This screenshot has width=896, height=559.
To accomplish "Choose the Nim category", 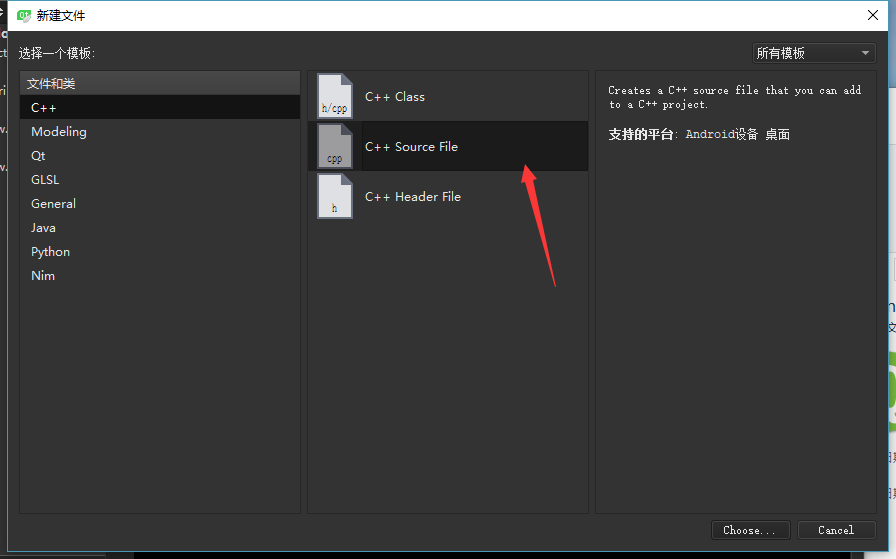I will [x=160, y=275].
